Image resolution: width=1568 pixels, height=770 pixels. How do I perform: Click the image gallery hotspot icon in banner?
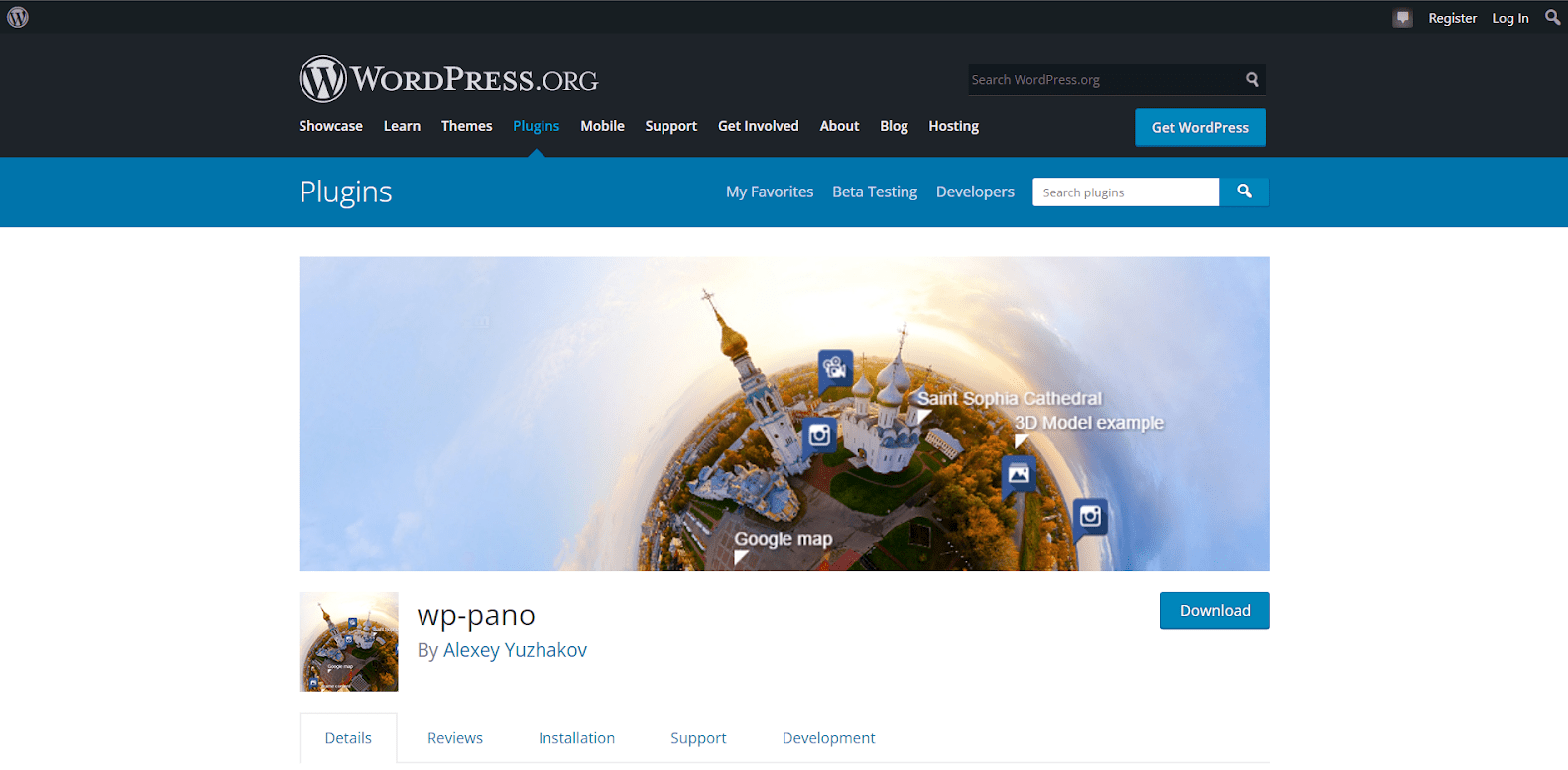click(x=1019, y=474)
